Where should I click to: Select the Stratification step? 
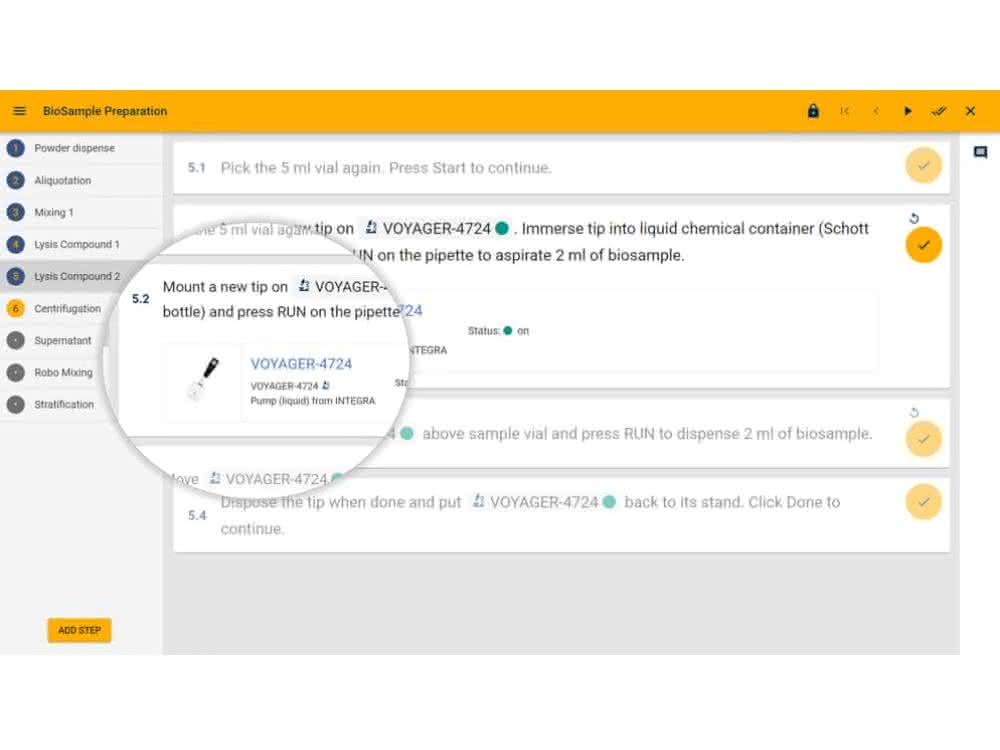(57, 404)
